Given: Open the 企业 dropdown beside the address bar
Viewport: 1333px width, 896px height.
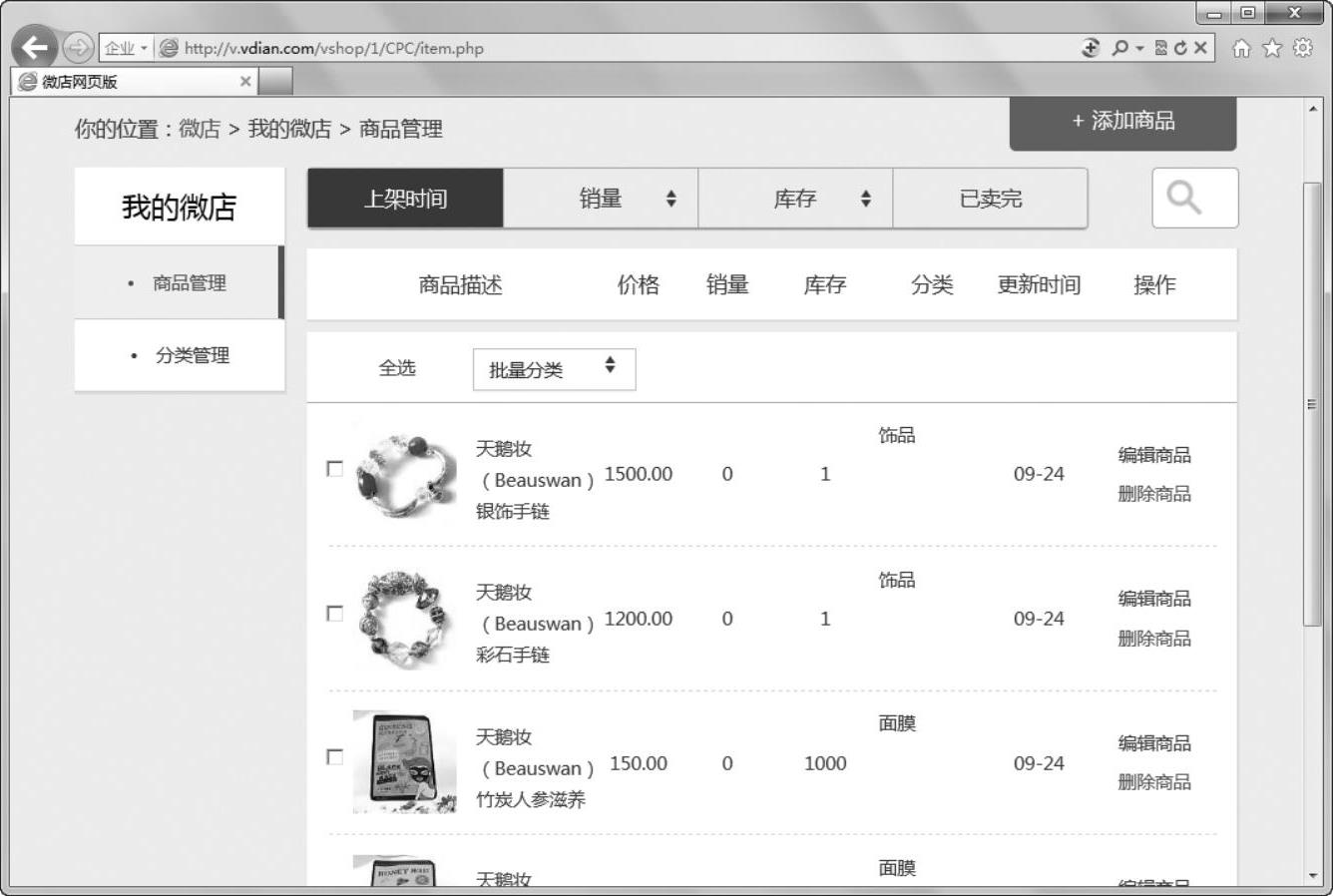Looking at the screenshot, I should coord(126,48).
